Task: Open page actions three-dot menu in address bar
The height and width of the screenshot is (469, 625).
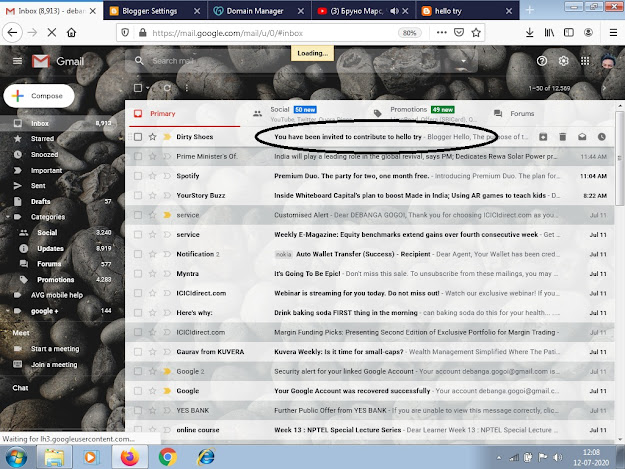Action: (442, 33)
